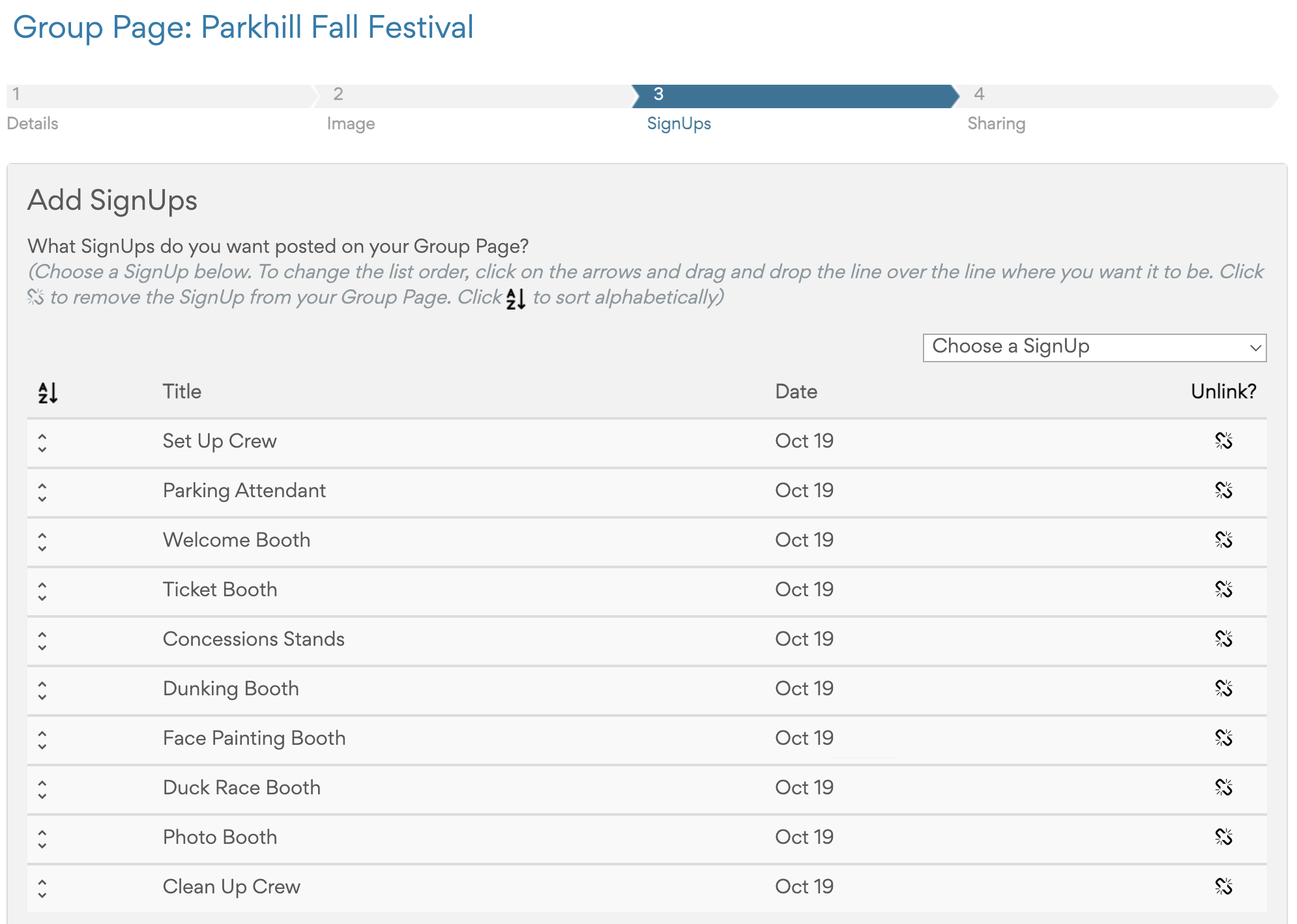Grab reorder arrows for Ticket Booth
The image size is (1297, 924).
42,592
